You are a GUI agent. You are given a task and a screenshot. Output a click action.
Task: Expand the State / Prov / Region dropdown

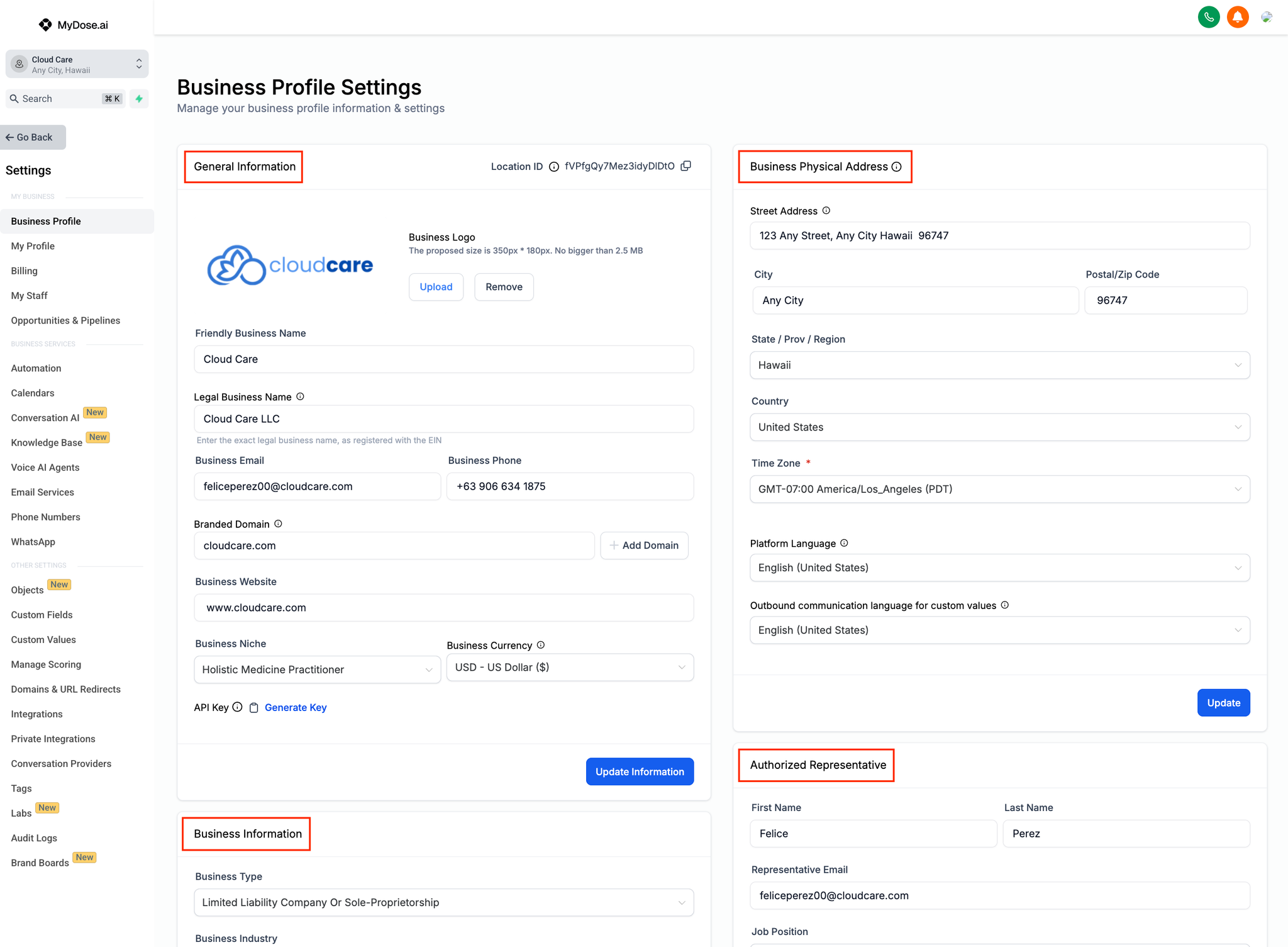(999, 365)
